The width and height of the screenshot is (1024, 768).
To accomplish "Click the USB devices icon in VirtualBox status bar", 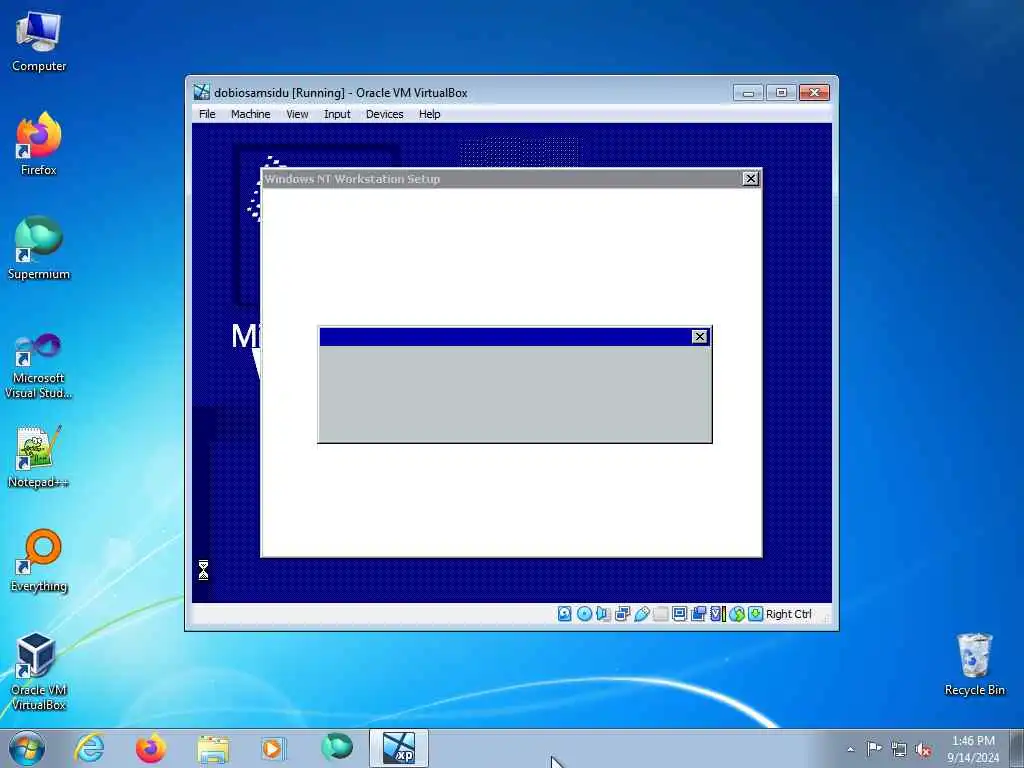I will [x=641, y=614].
